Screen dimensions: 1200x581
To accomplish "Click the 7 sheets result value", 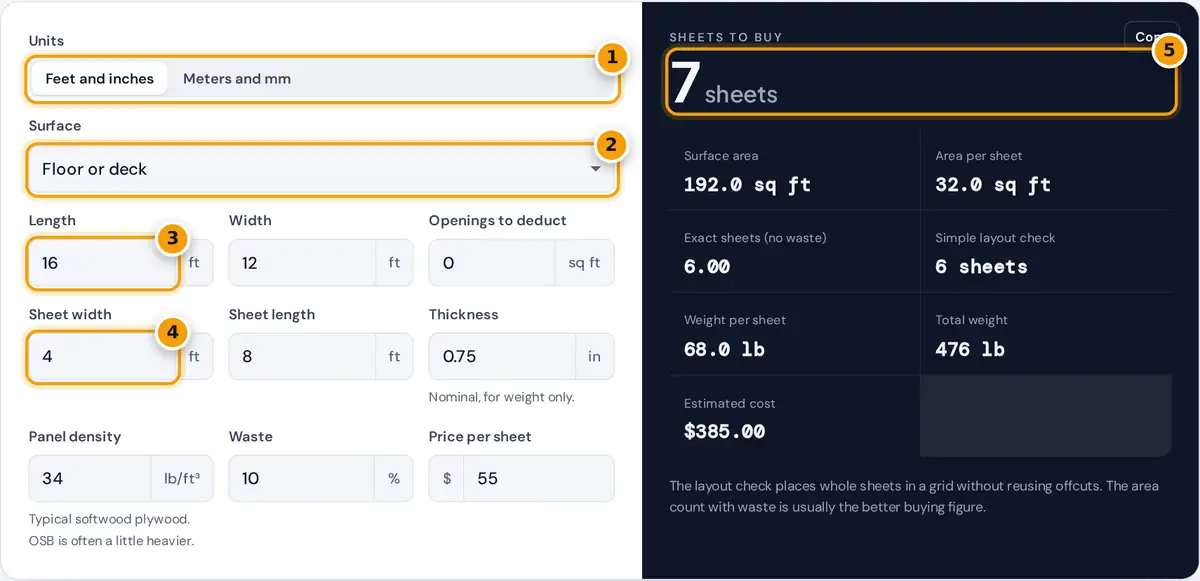I will [x=724, y=84].
